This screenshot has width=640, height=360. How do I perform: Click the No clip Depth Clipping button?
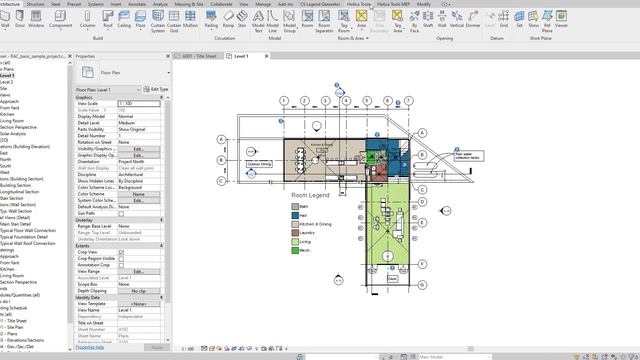click(139, 291)
